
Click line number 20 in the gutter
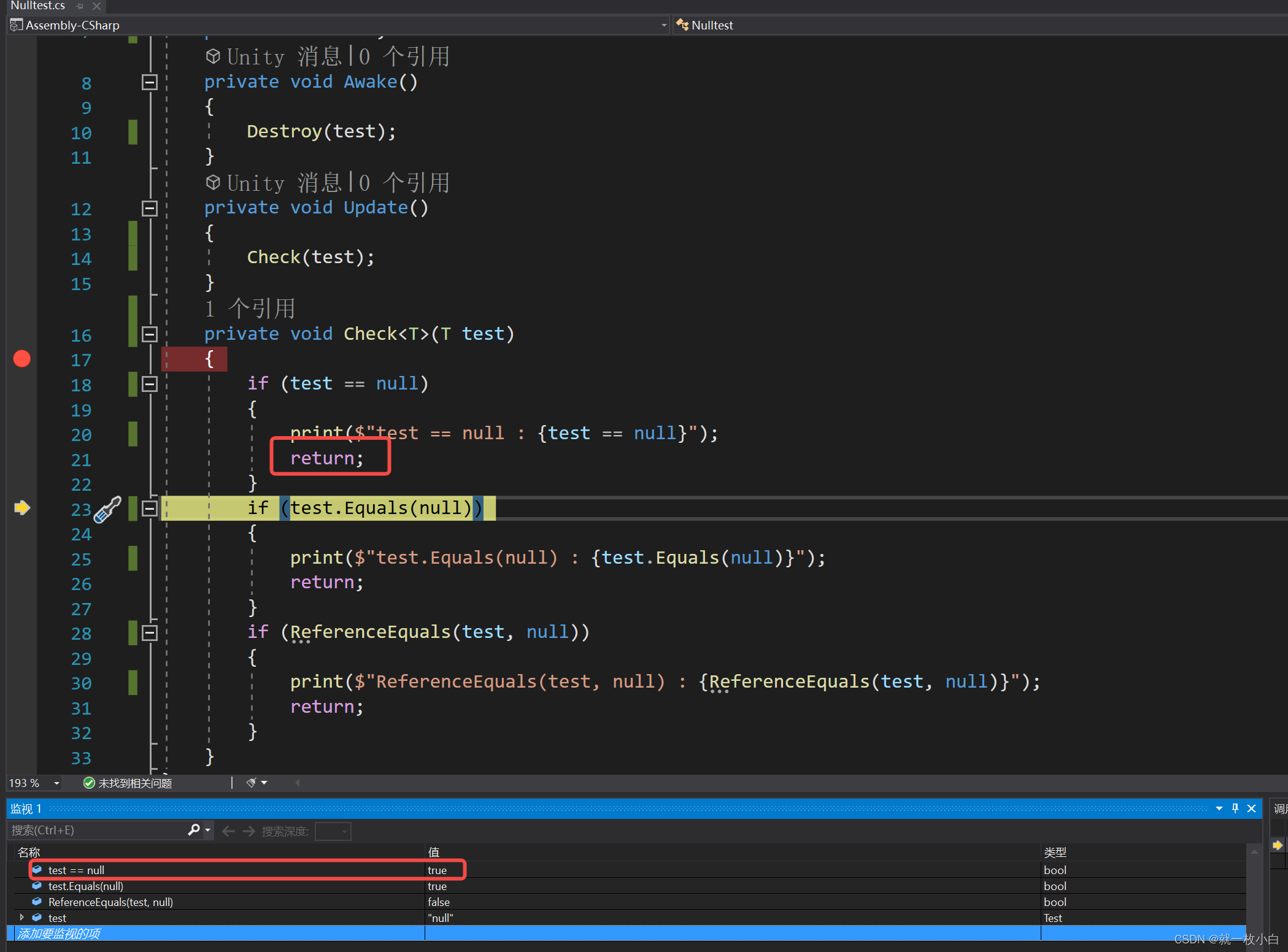point(81,435)
